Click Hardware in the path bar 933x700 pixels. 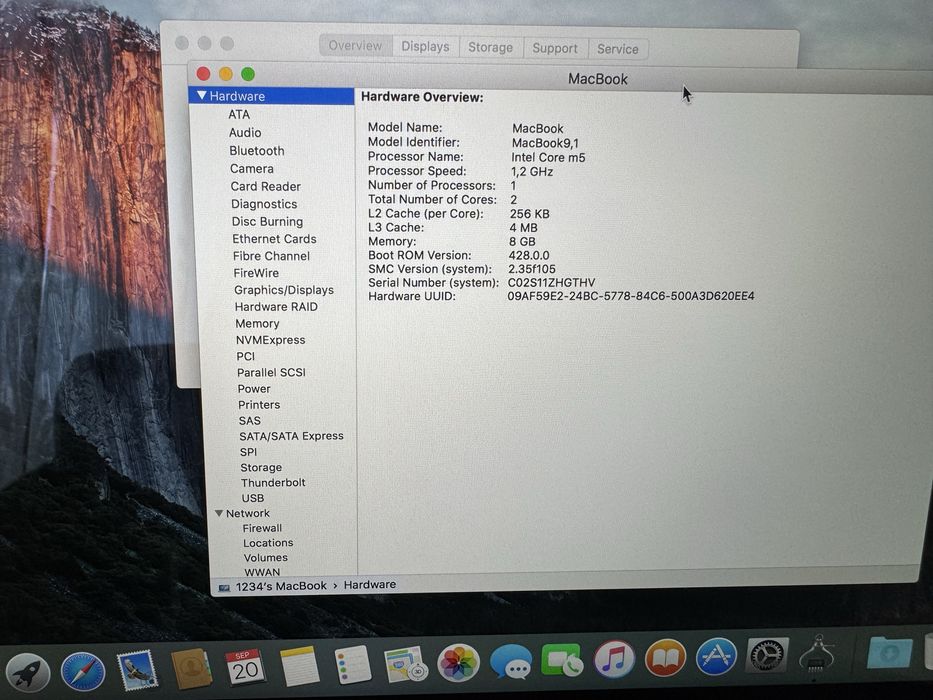[x=370, y=585]
